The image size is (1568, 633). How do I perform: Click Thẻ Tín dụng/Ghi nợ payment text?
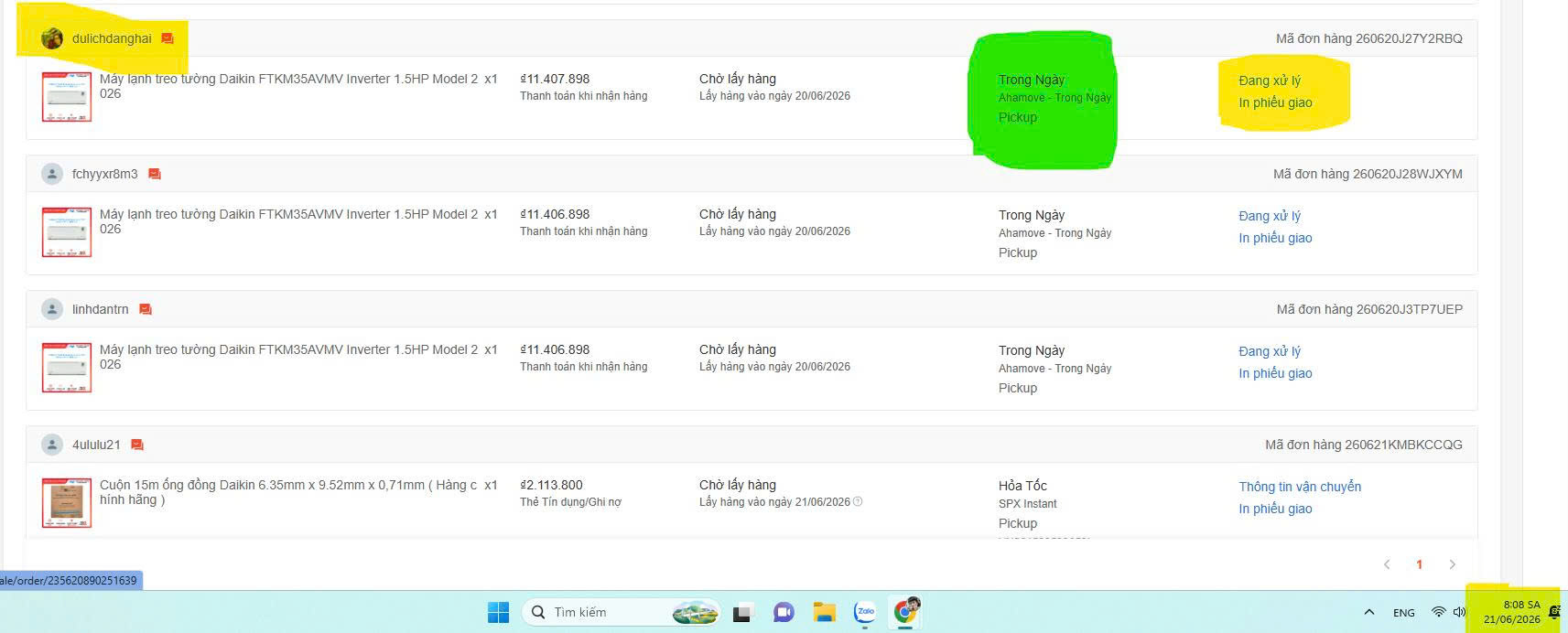coord(570,502)
